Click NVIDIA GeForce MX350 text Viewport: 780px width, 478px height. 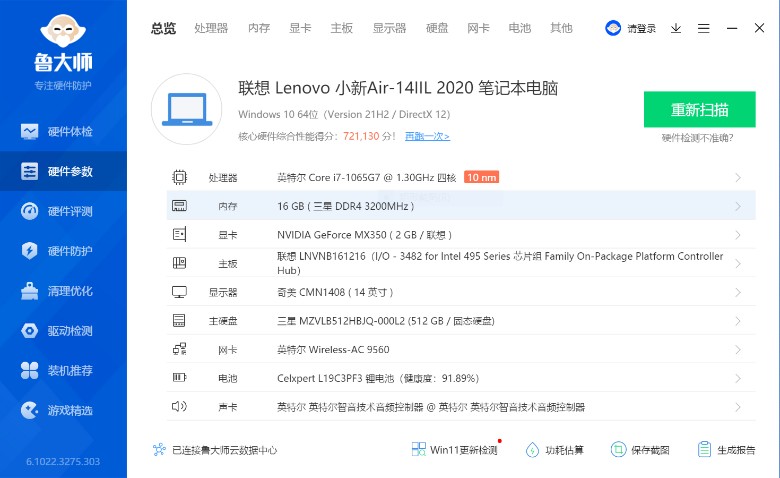point(364,235)
